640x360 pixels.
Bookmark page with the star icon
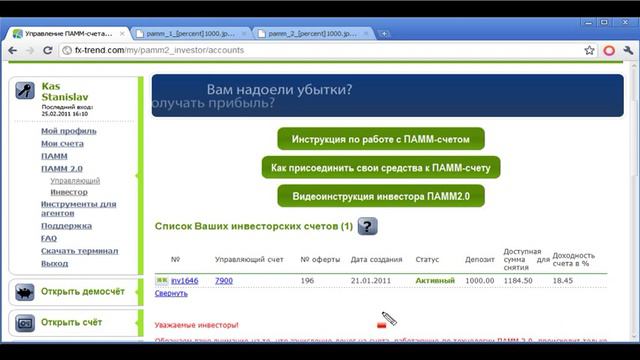tap(589, 50)
